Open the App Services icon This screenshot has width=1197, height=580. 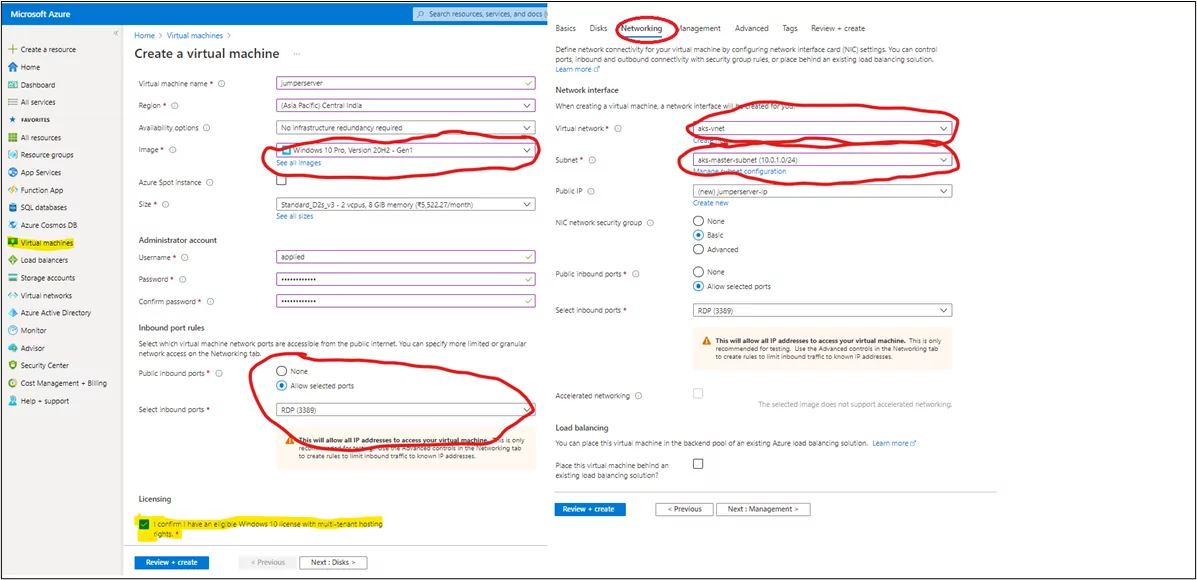point(12,172)
